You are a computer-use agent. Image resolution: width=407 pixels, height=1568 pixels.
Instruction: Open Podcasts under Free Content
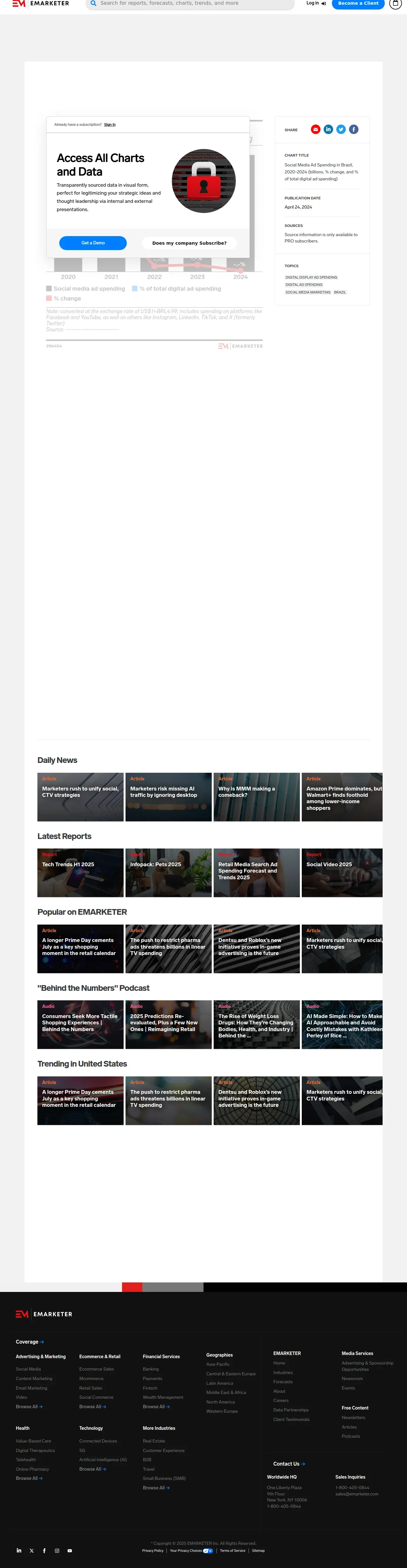click(351, 1436)
